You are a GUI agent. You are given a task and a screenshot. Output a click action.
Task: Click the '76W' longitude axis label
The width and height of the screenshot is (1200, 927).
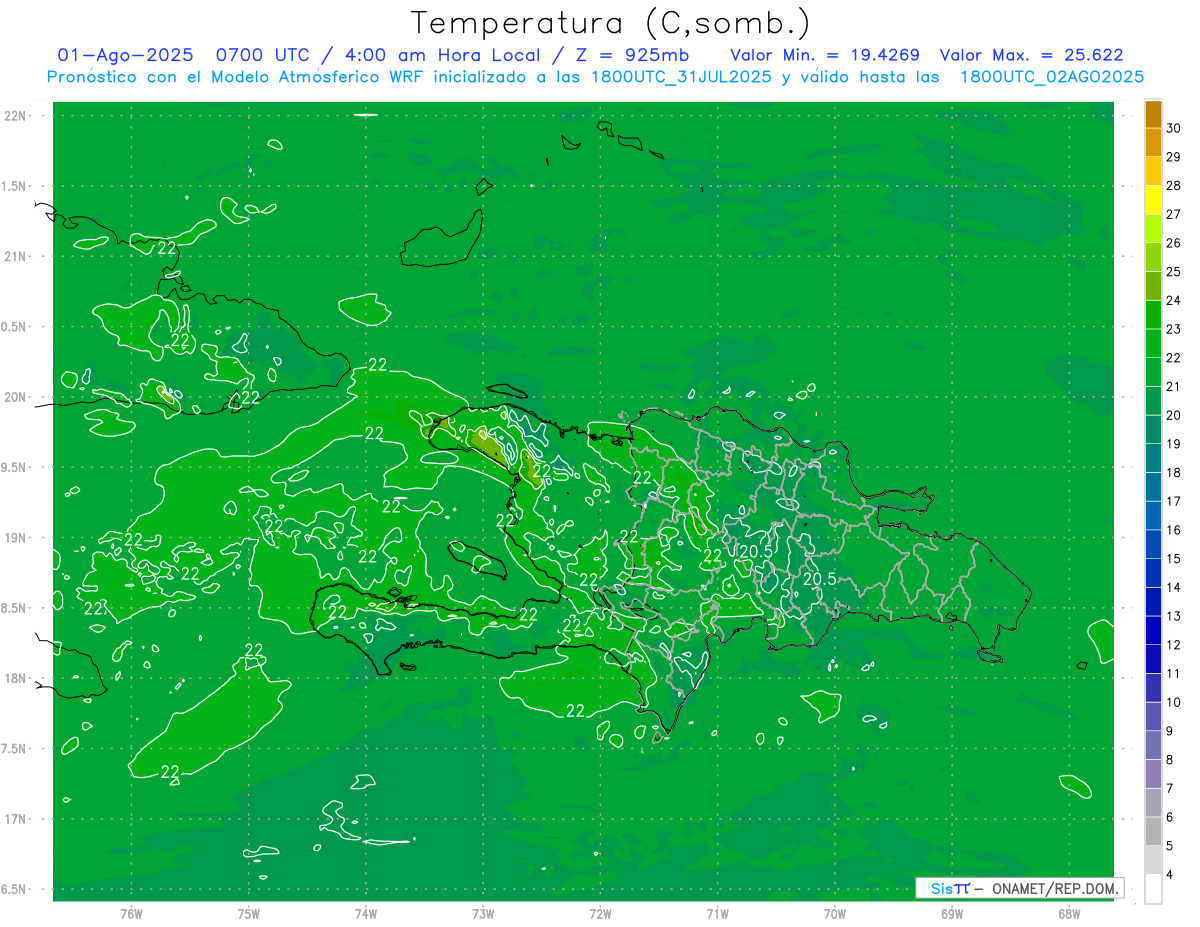point(131,913)
